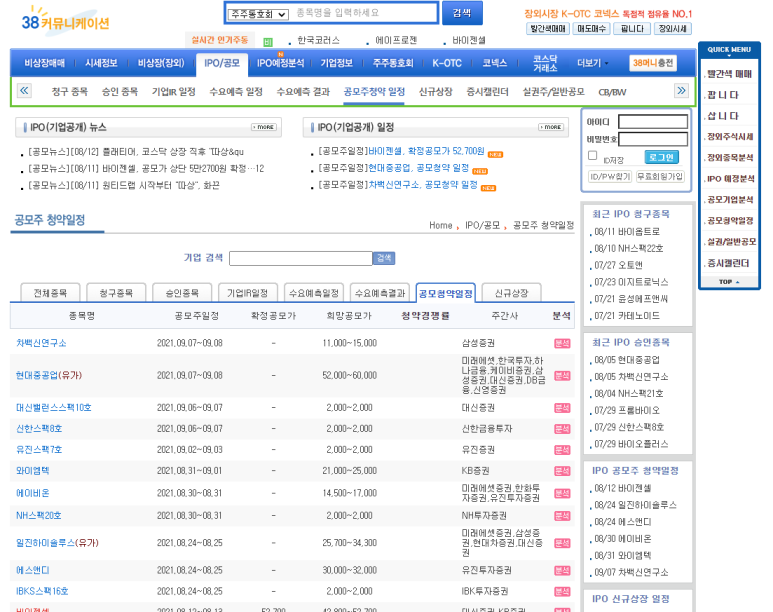Open 분석 icon for 신한스팩8호 row

pos(562,429)
